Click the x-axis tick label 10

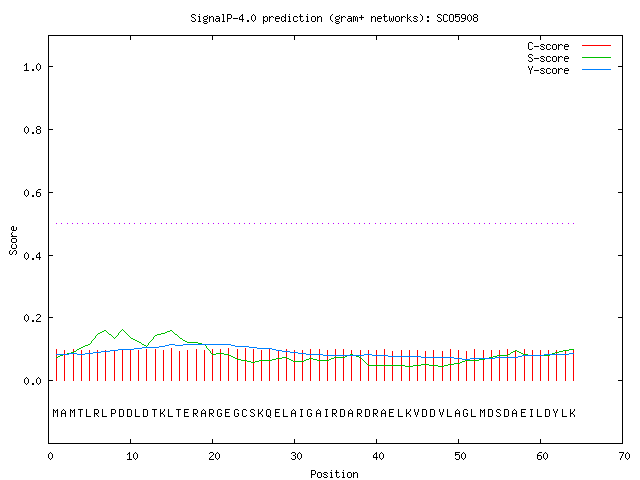click(x=132, y=456)
